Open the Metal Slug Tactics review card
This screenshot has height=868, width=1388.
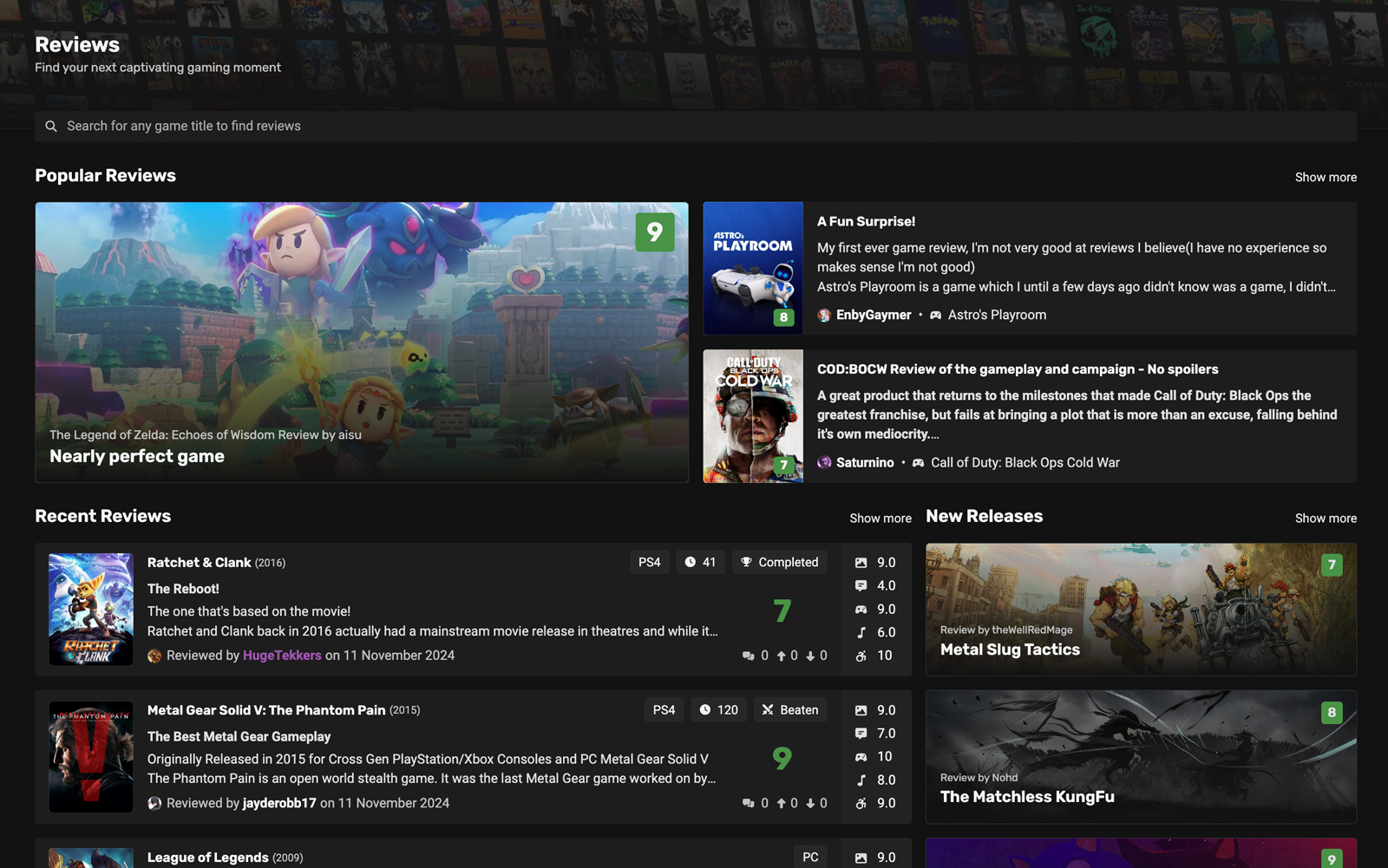[1141, 610]
